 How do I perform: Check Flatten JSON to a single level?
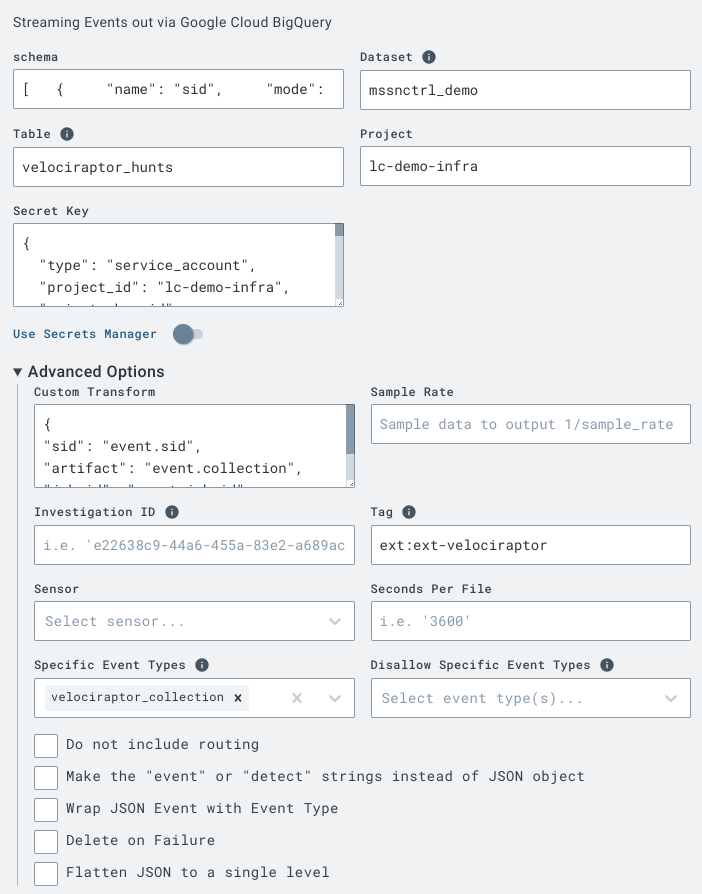click(46, 873)
